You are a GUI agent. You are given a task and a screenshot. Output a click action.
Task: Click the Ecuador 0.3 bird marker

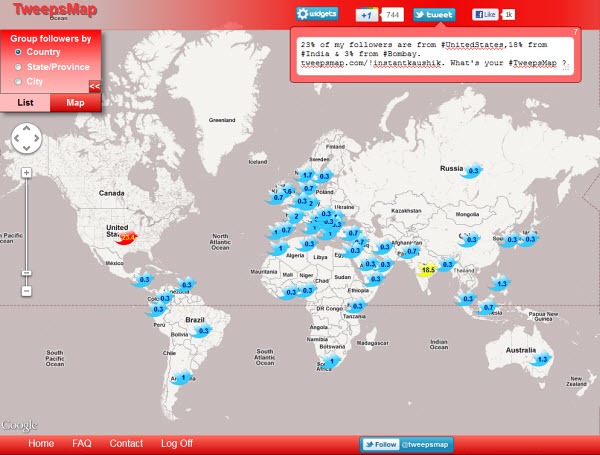tap(157, 309)
